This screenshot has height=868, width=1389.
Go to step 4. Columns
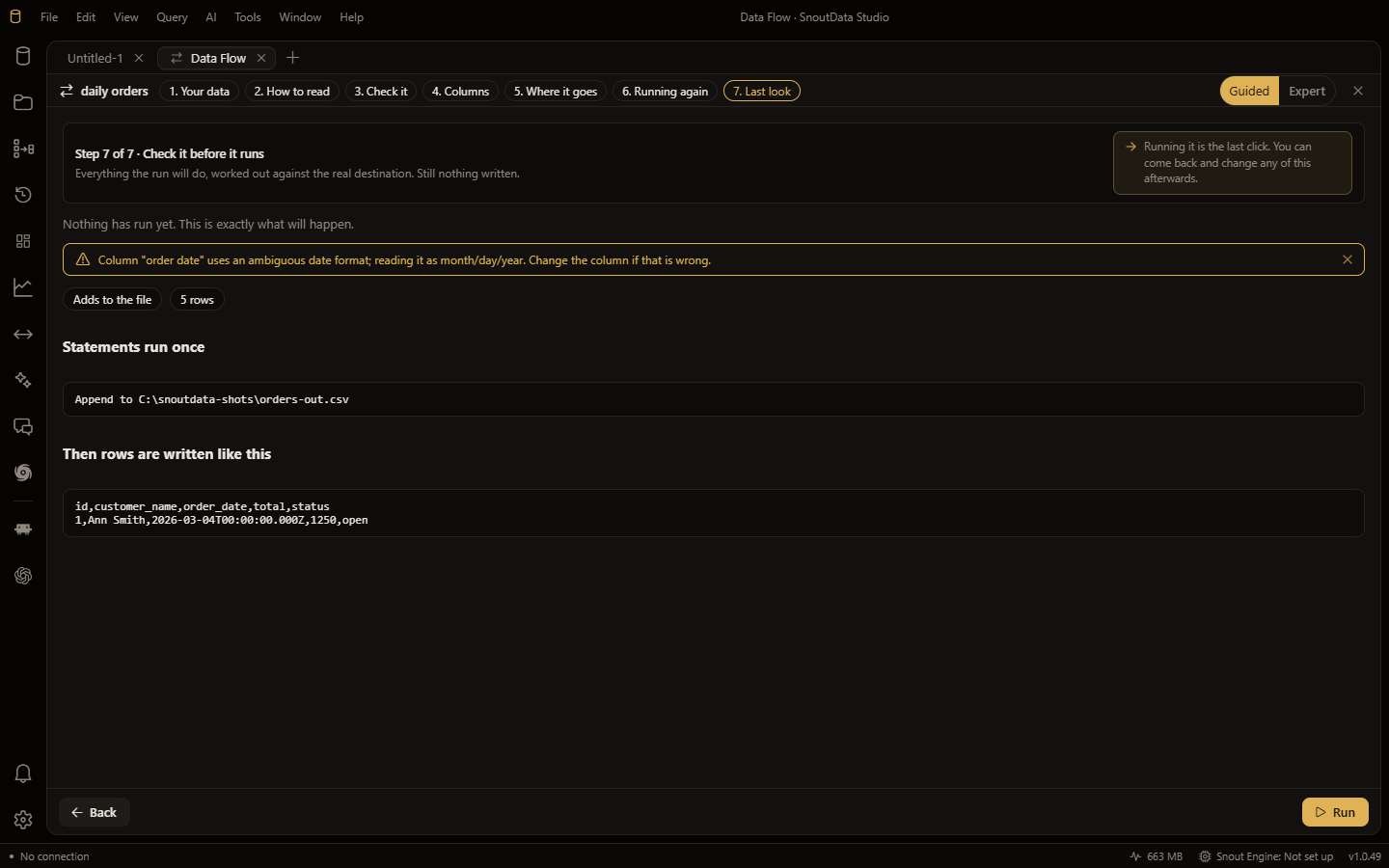pos(460,92)
